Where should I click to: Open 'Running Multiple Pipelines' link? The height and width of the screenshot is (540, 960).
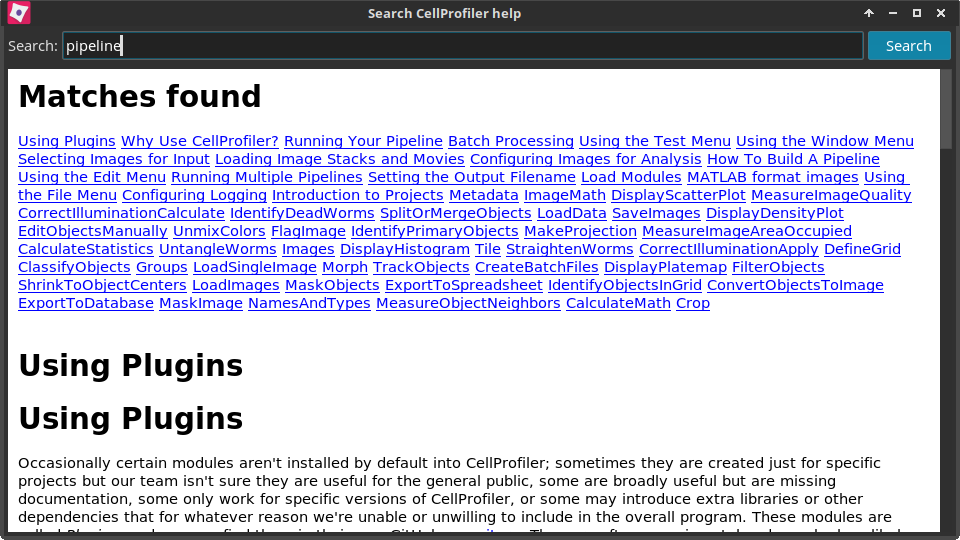[x=267, y=178]
